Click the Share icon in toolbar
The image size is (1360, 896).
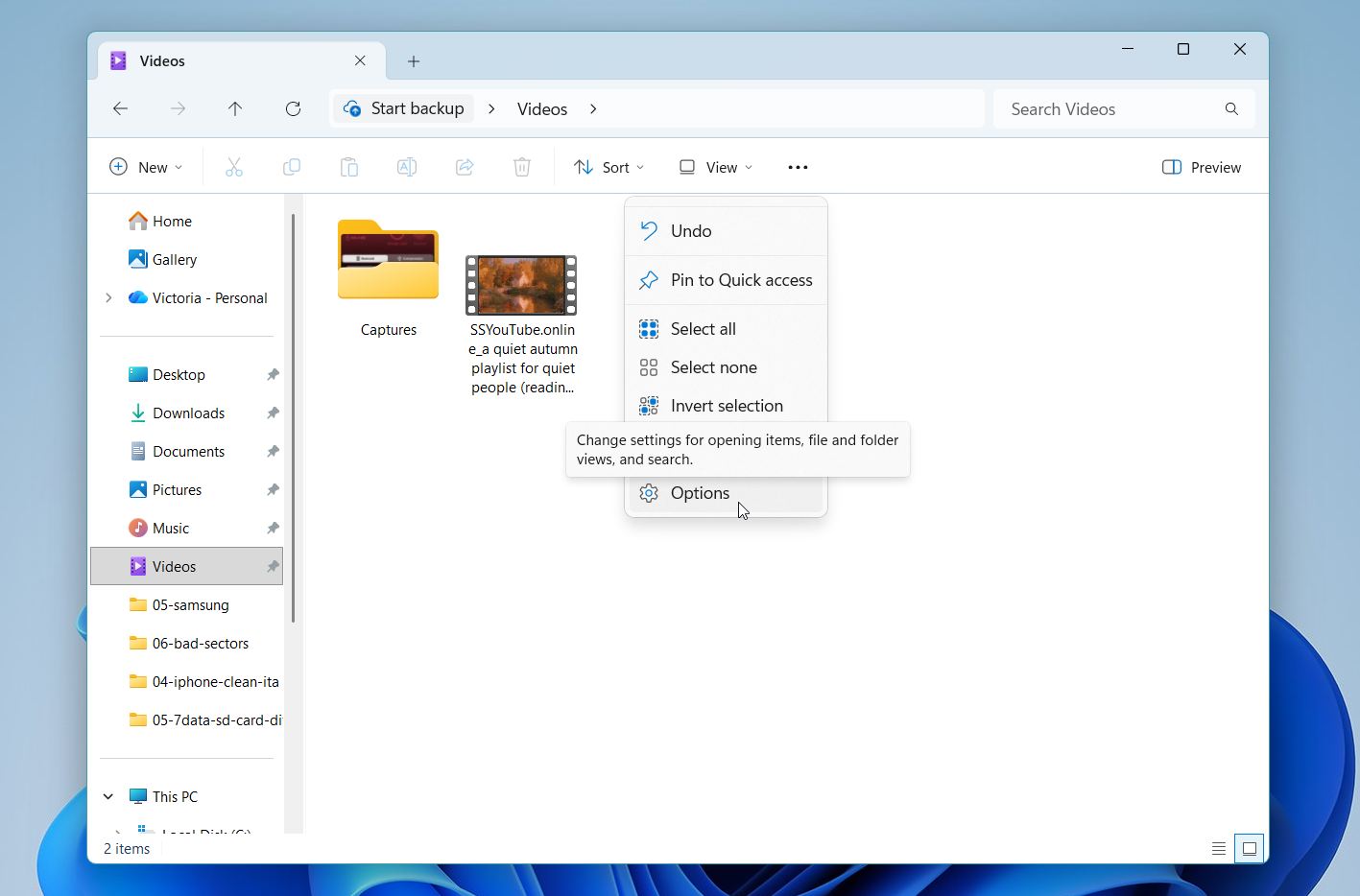point(465,167)
